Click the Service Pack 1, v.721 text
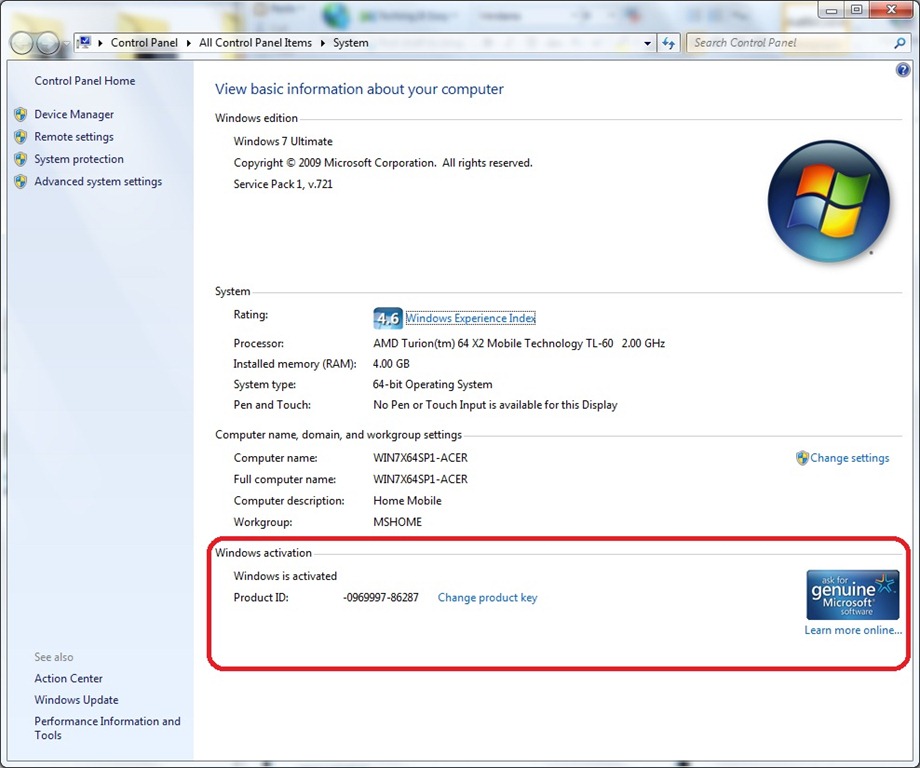920x768 pixels. pos(283,184)
